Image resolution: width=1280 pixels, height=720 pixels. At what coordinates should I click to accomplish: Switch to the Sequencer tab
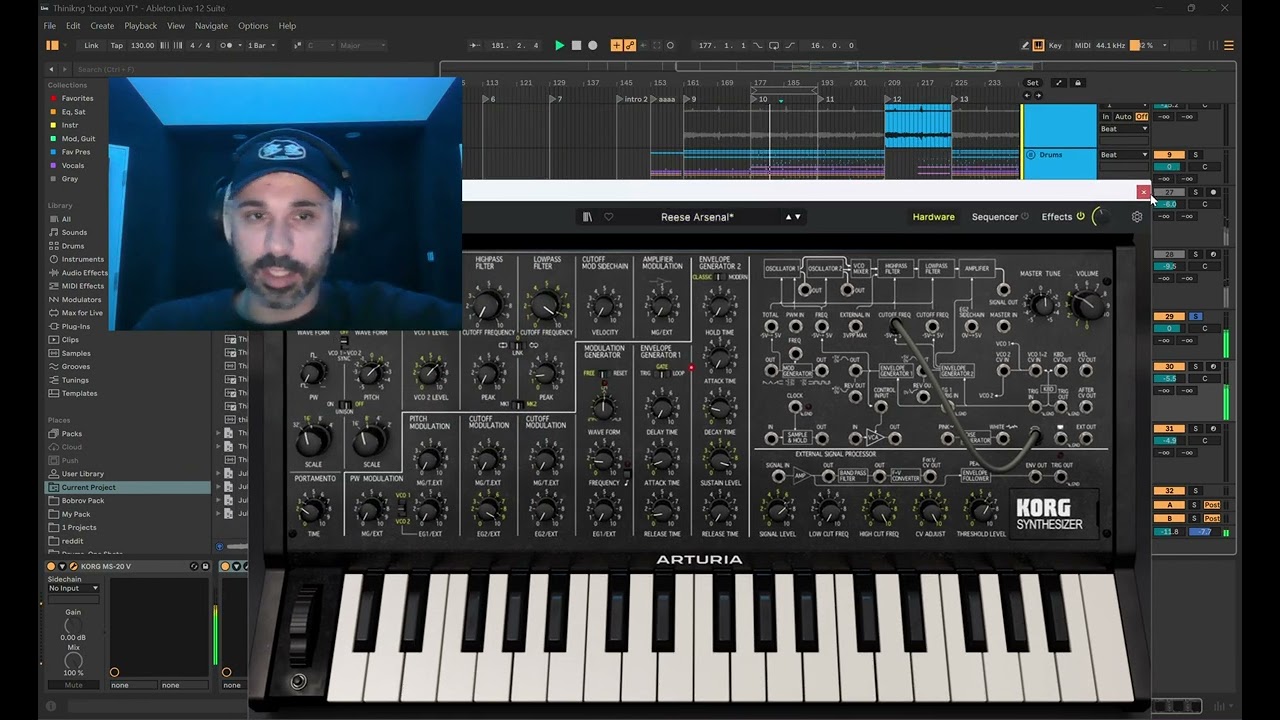click(995, 217)
